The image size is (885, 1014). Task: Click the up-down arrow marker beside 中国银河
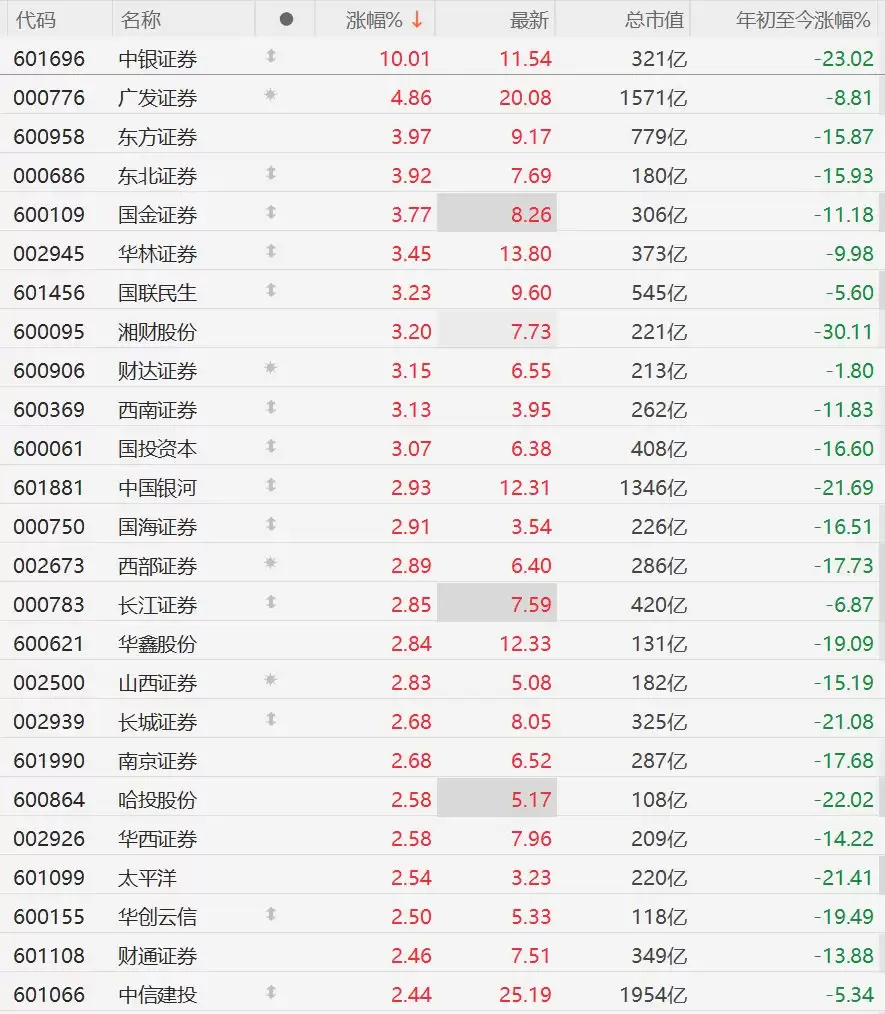tap(271, 485)
